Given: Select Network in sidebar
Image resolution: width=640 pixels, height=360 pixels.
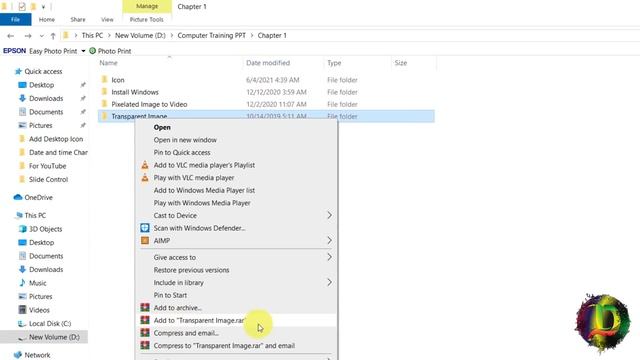Looking at the screenshot, I should [37, 355].
